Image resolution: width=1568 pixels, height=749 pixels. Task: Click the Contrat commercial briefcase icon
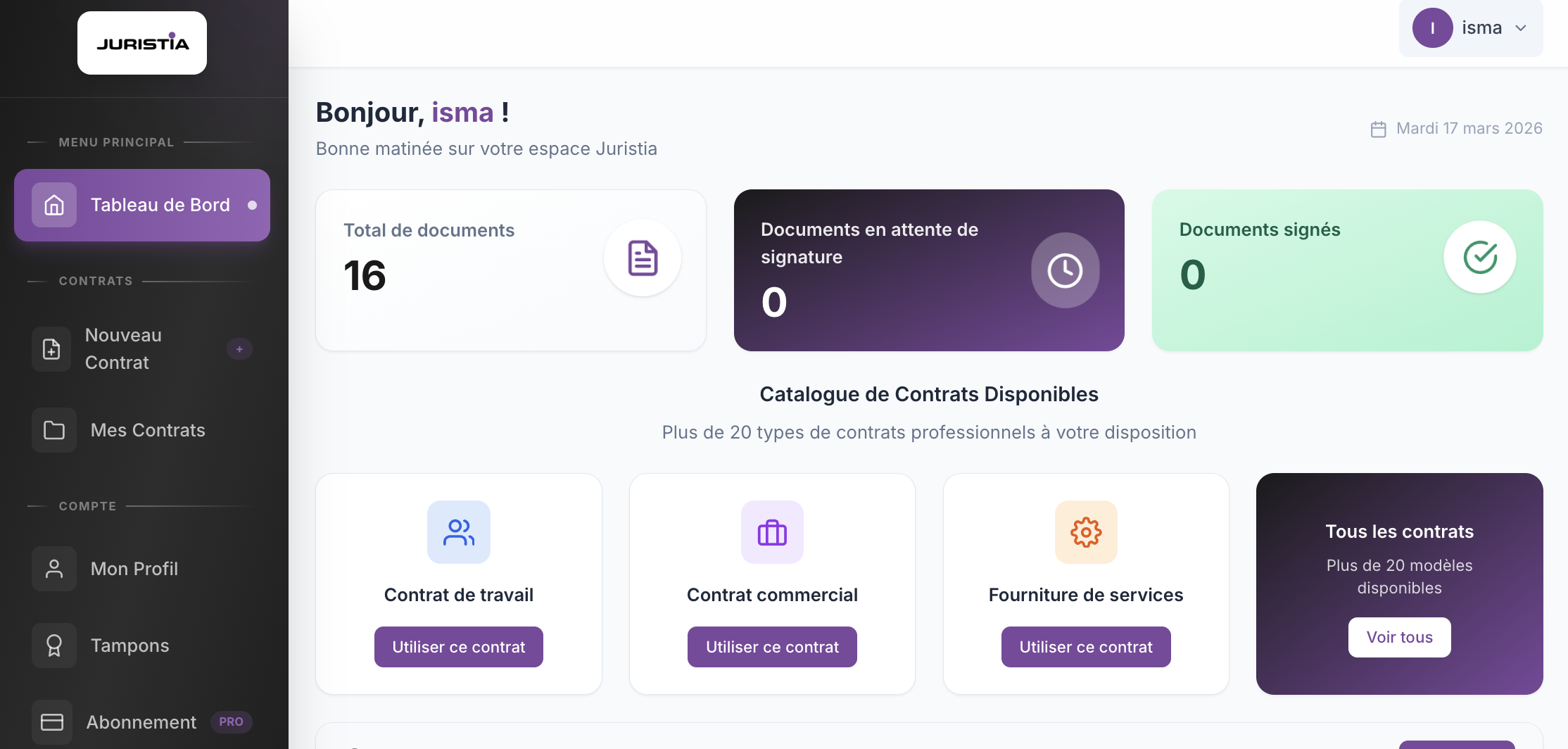(x=772, y=532)
